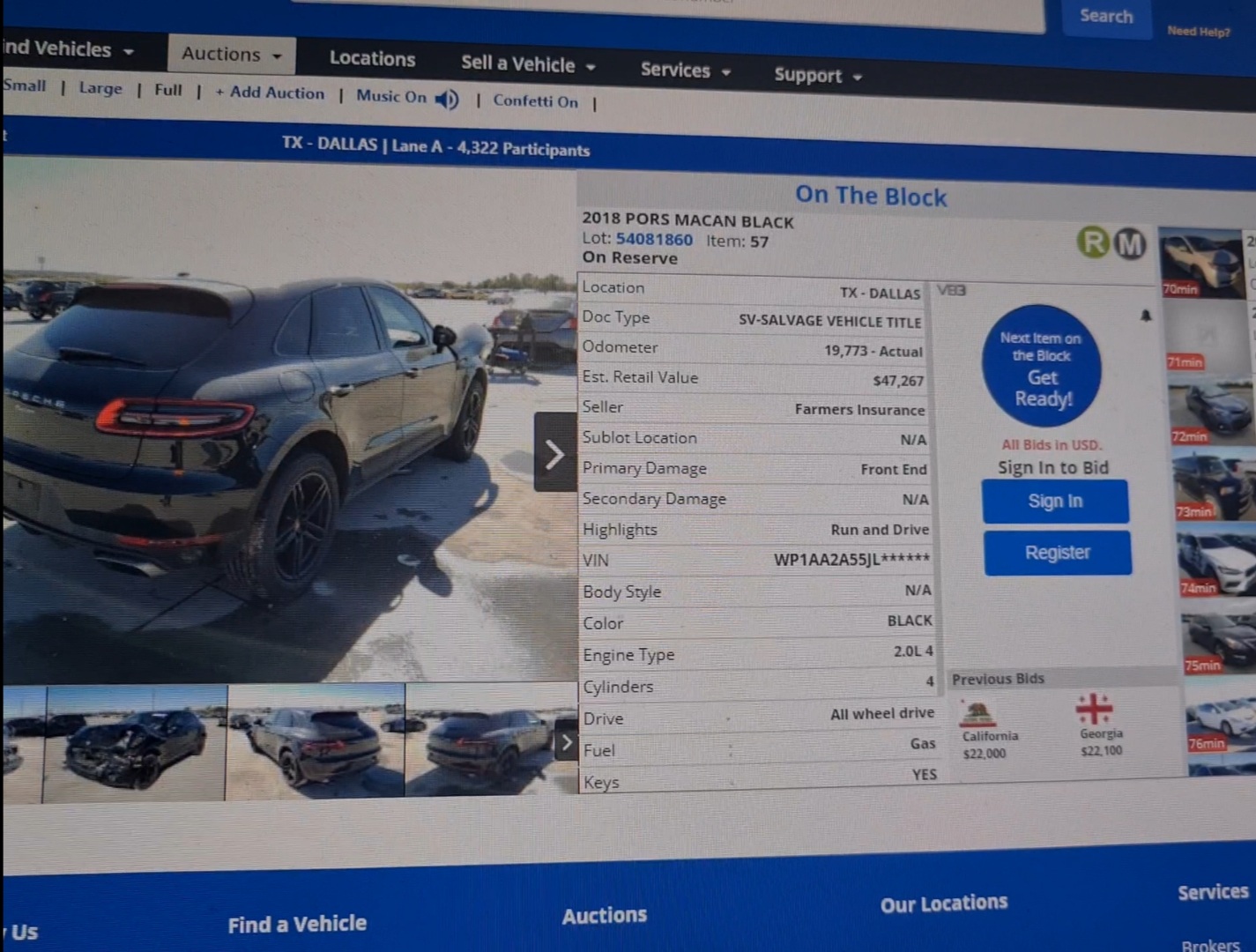The width and height of the screenshot is (1256, 952).
Task: Click the Georgia flag bid icon
Action: (1094, 708)
